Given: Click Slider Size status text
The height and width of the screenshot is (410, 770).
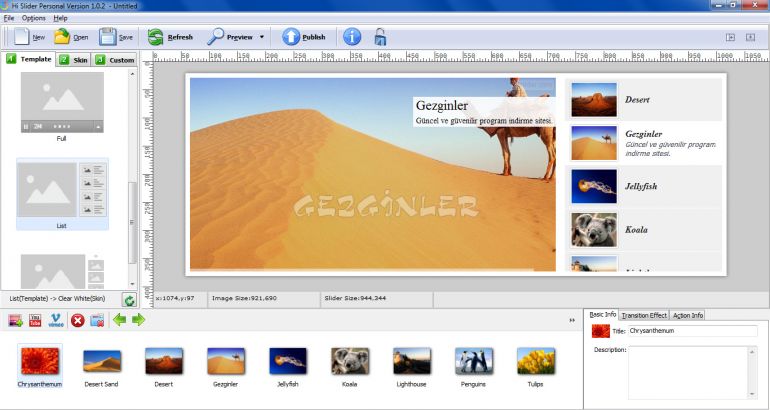Looking at the screenshot, I should 355,298.
